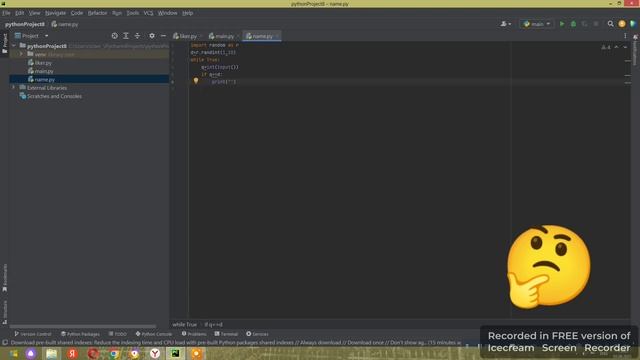This screenshot has height=360, width=640.
Task: Open the user account icon dropdown
Action: point(506,24)
